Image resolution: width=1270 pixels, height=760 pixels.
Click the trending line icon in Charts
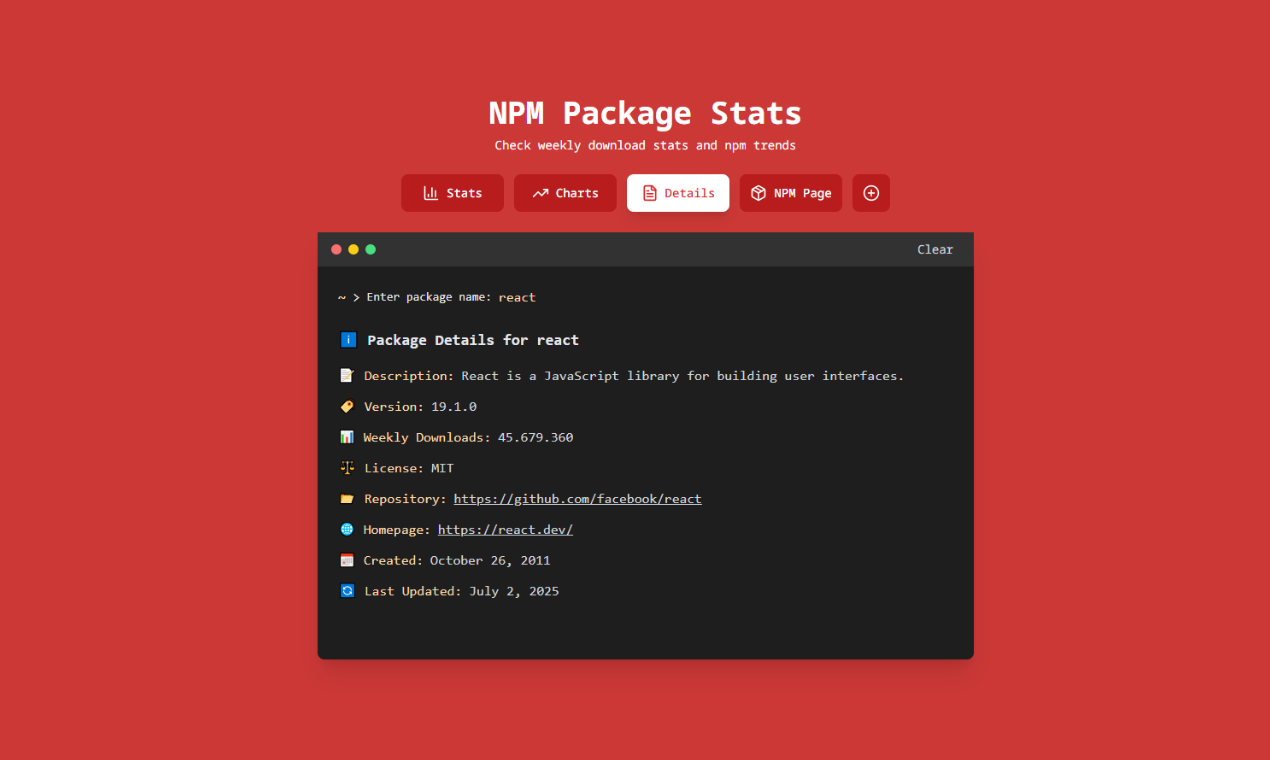click(x=540, y=193)
